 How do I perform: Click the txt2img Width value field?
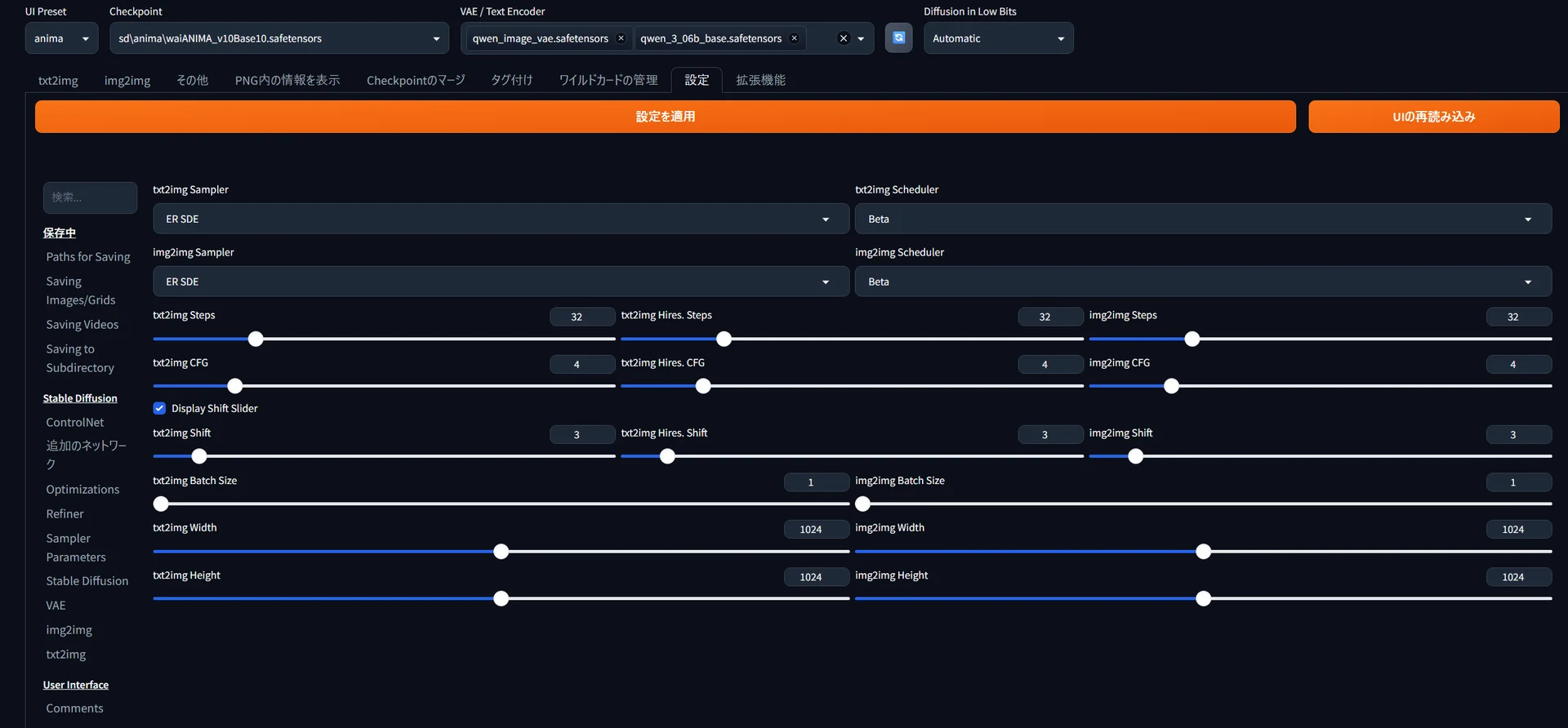pyautogui.click(x=816, y=530)
